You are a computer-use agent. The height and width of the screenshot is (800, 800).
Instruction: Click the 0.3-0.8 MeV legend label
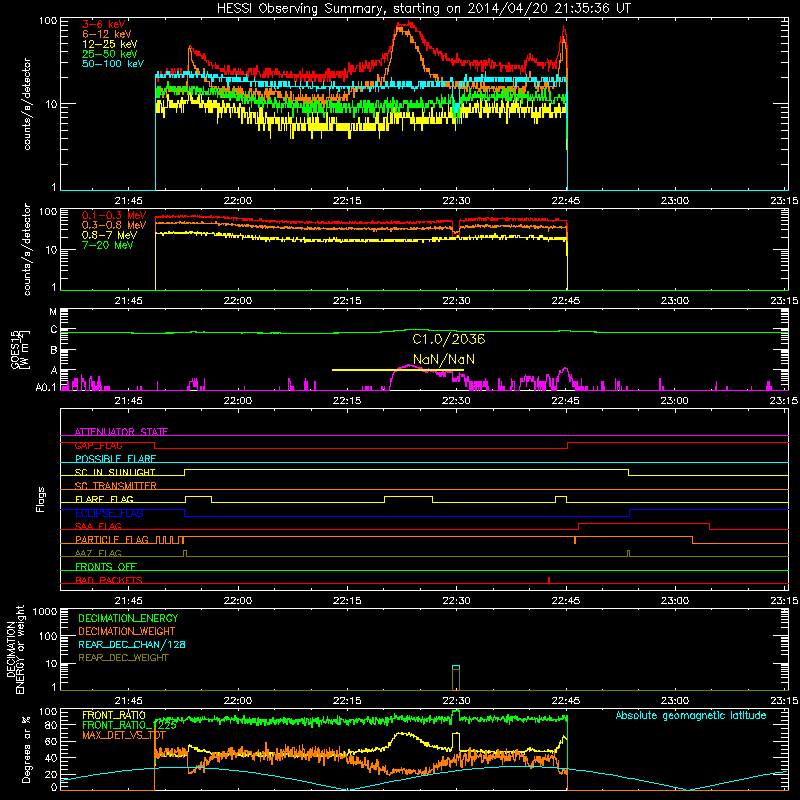114,225
